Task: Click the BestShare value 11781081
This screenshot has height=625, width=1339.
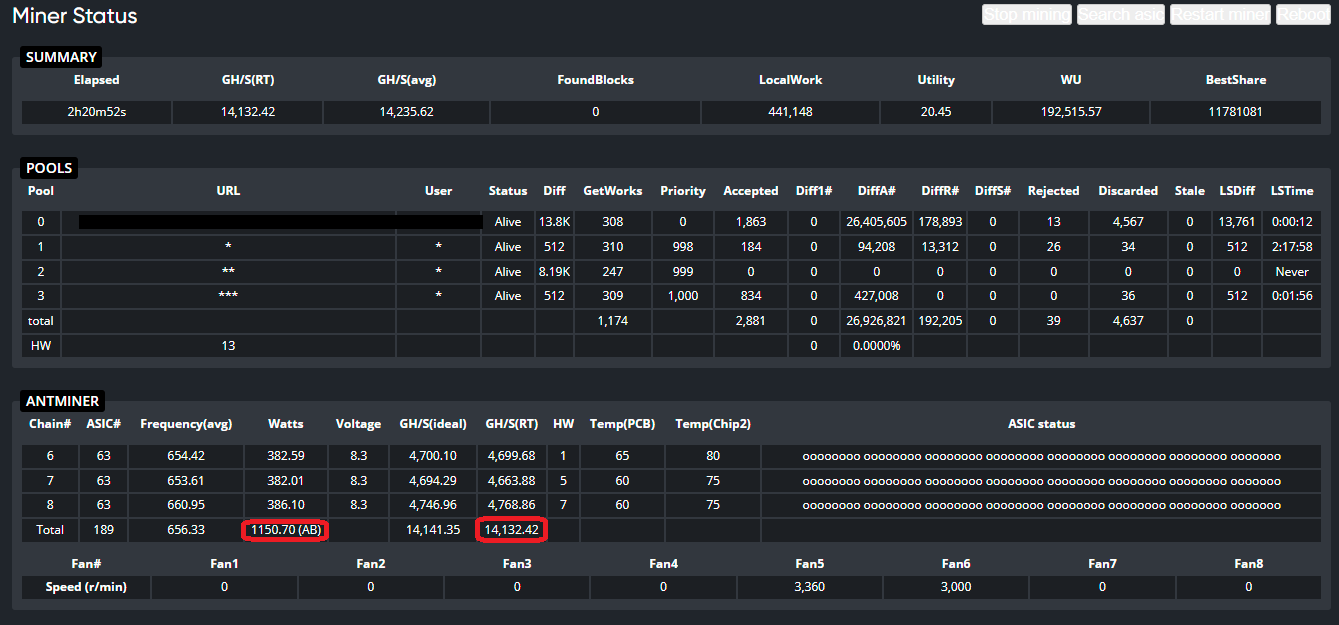Action: pyautogui.click(x=1235, y=112)
